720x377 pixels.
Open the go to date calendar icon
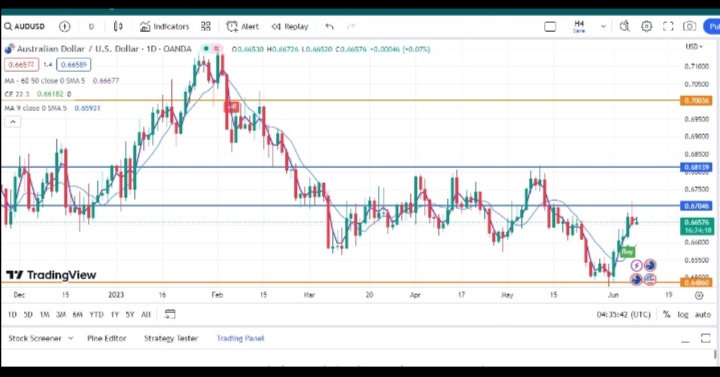pos(170,315)
